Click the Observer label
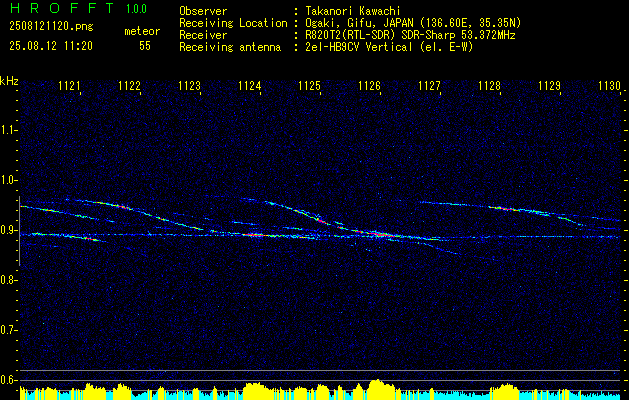 [x=203, y=11]
